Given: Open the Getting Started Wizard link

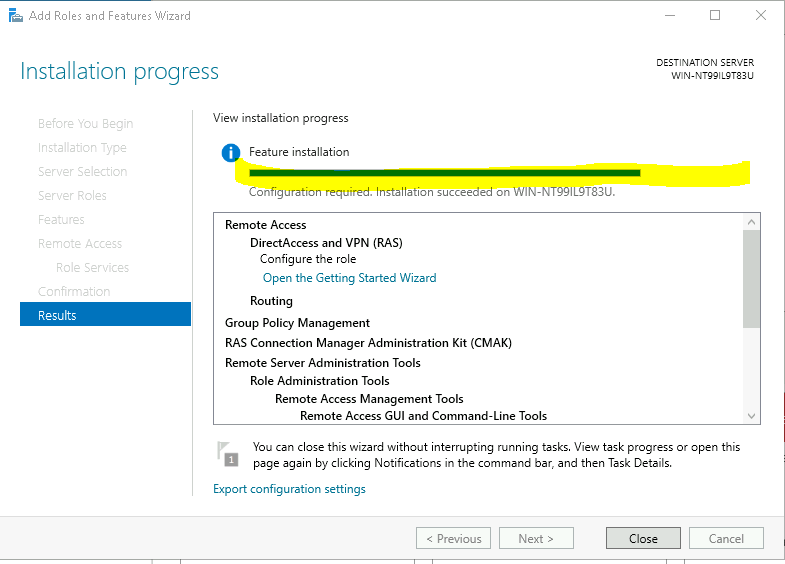Looking at the screenshot, I should pos(349,278).
